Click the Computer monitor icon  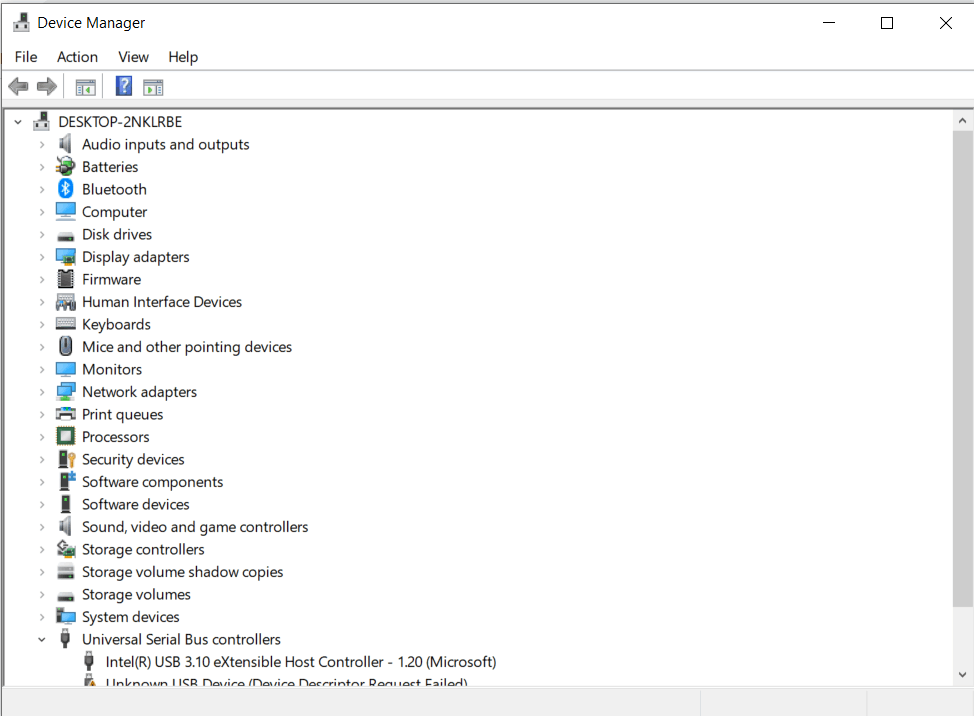(x=65, y=212)
